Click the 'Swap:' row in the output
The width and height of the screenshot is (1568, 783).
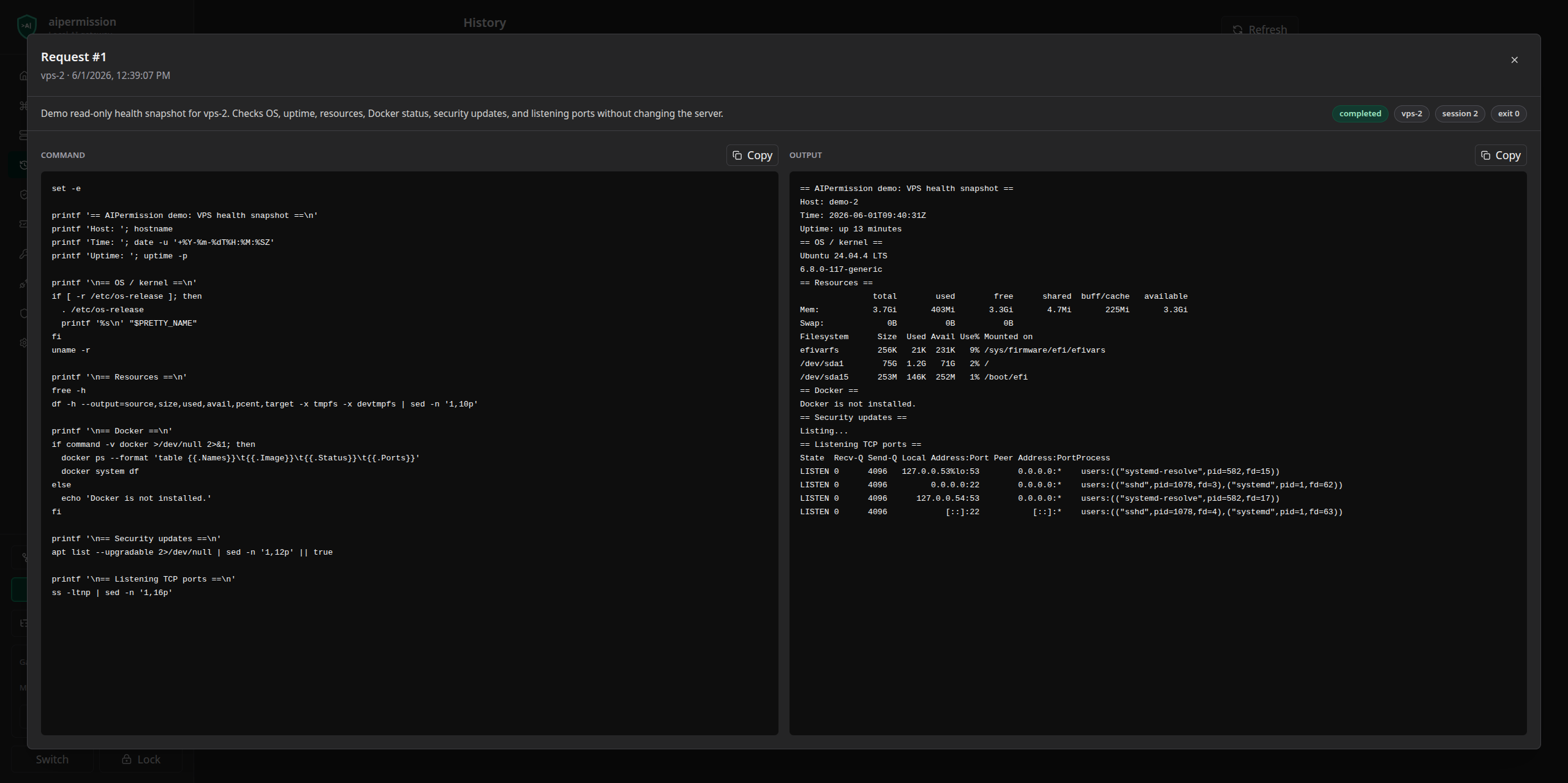907,323
